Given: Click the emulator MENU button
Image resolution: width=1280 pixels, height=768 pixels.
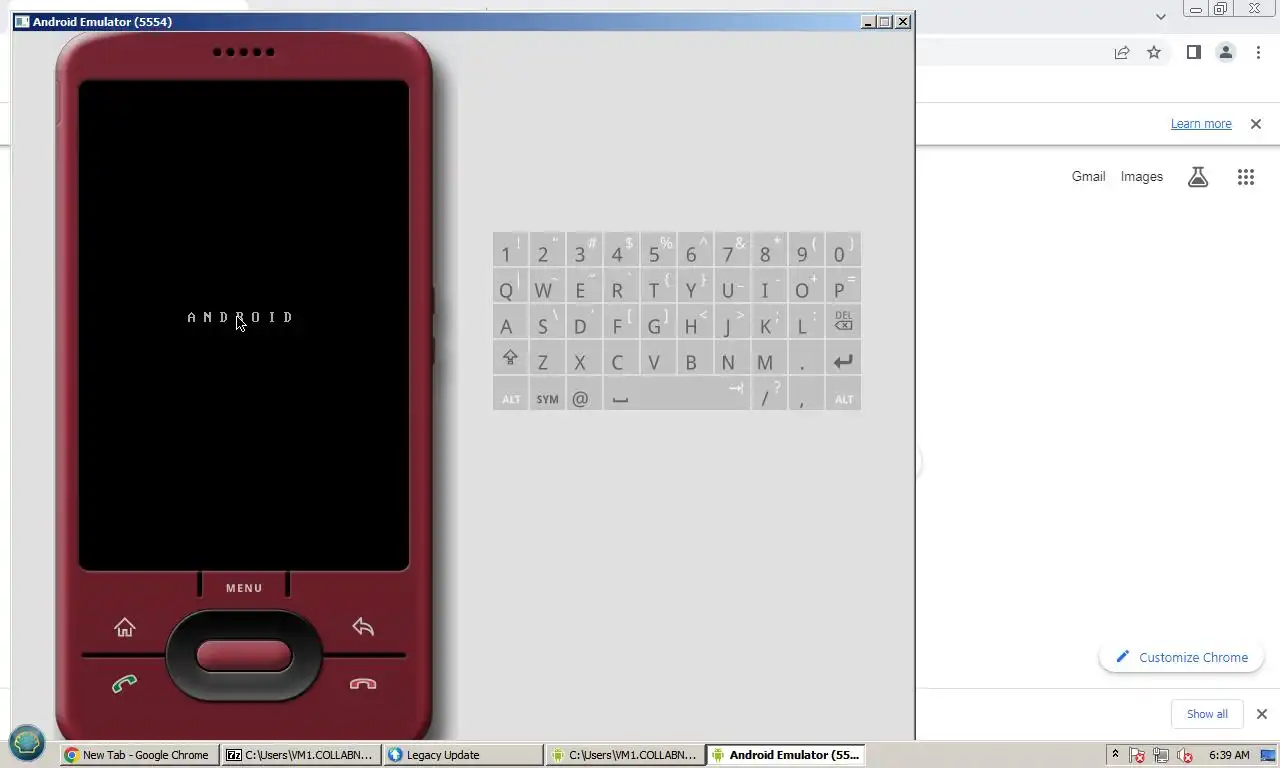Looking at the screenshot, I should tap(244, 588).
